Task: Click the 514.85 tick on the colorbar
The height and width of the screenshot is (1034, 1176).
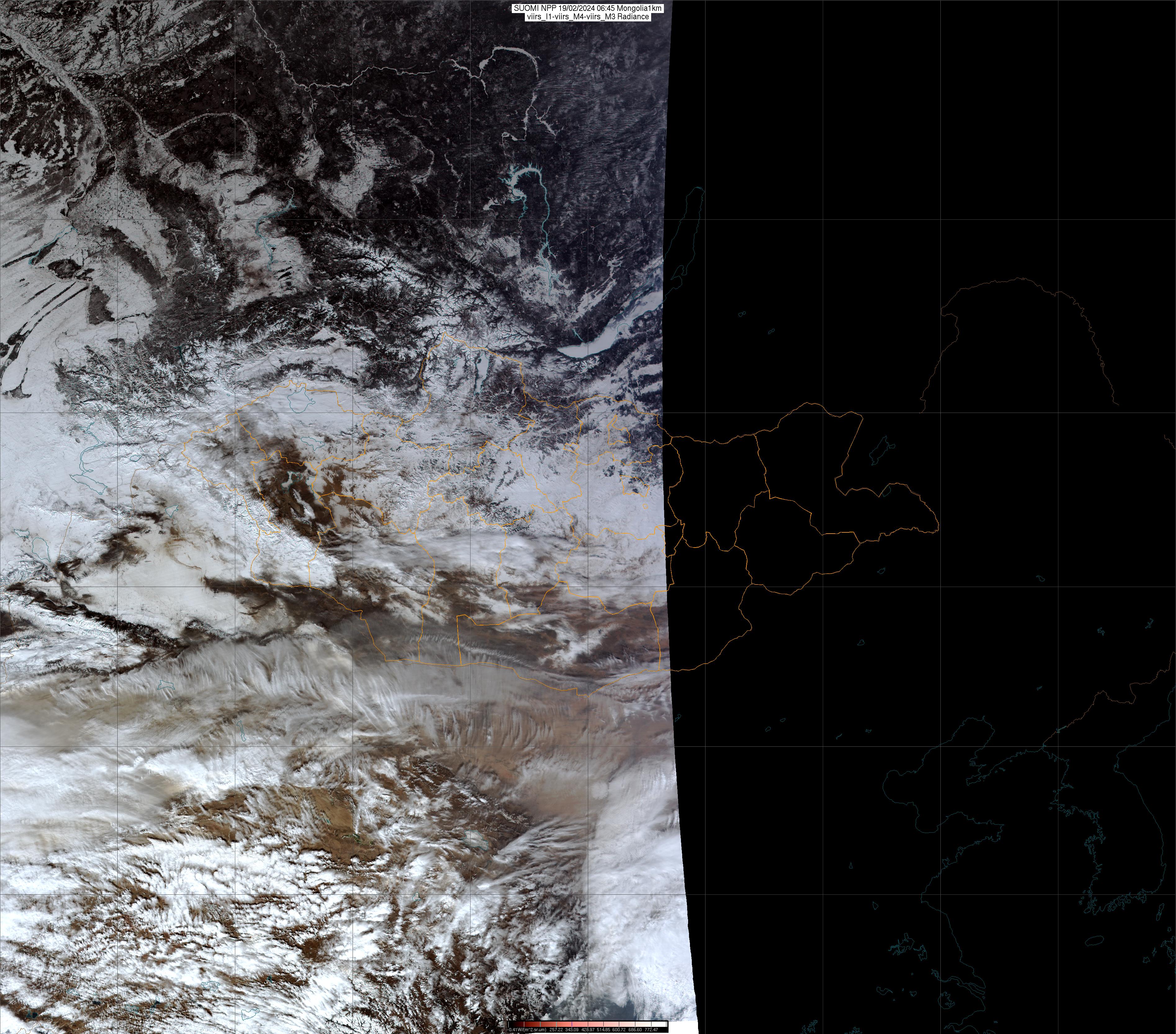Action: pos(604,1024)
